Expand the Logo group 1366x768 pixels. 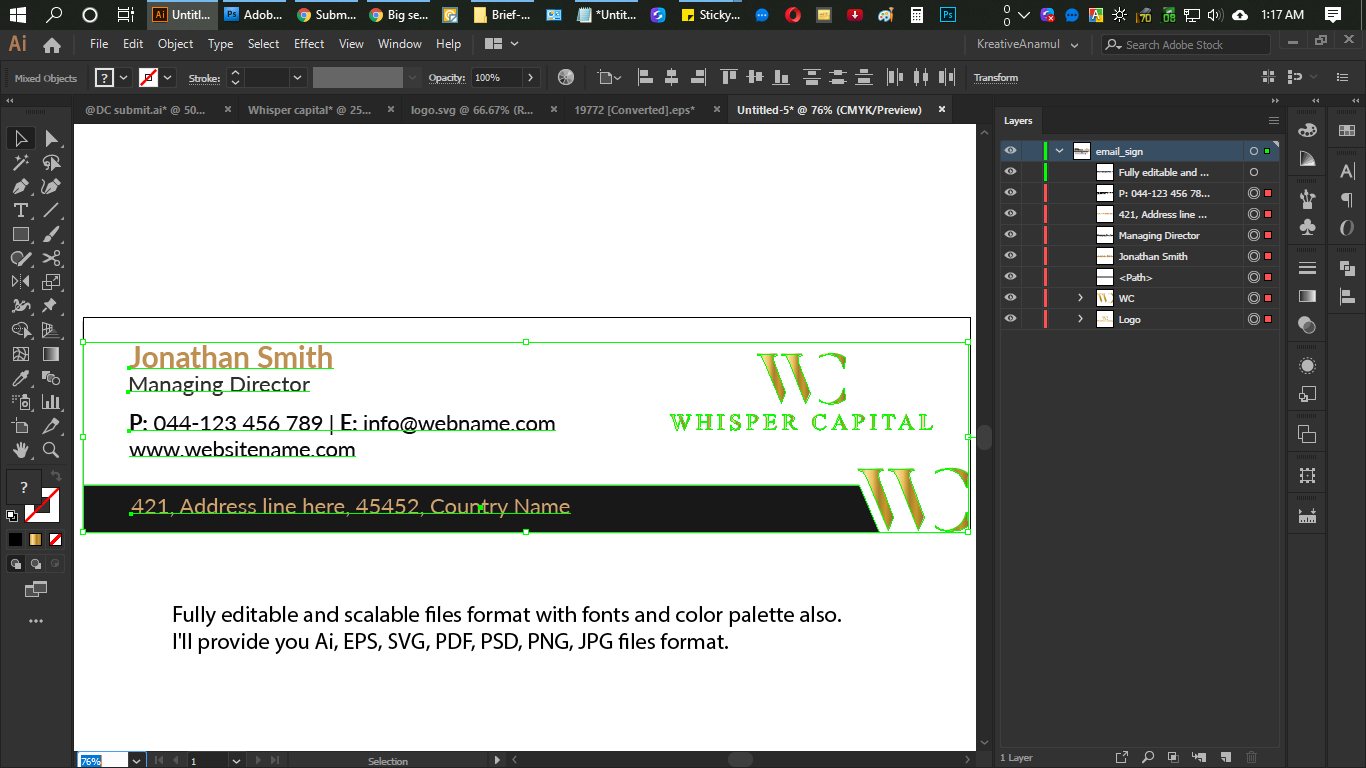tap(1080, 319)
